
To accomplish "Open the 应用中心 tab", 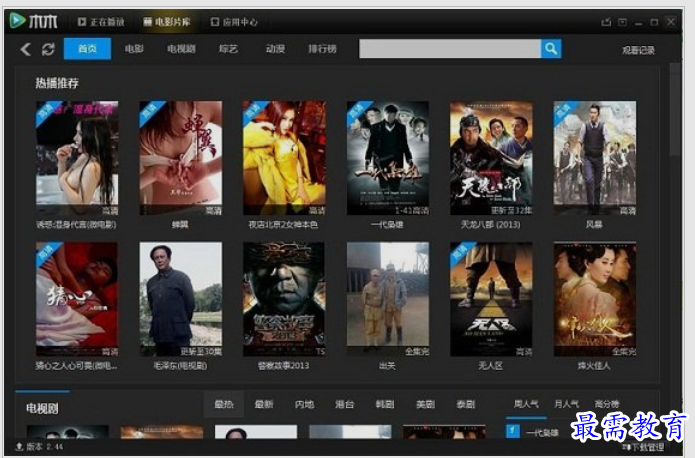I will pos(234,22).
